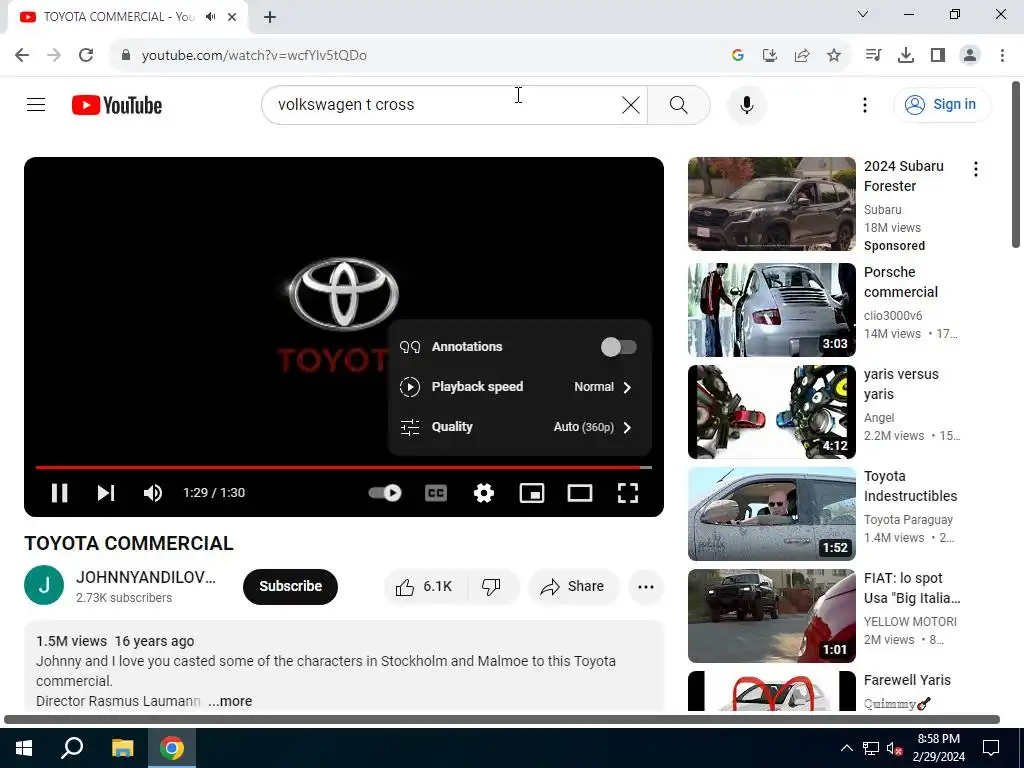Image resolution: width=1024 pixels, height=768 pixels.
Task: Open the Windows Start menu
Action: coord(24,748)
